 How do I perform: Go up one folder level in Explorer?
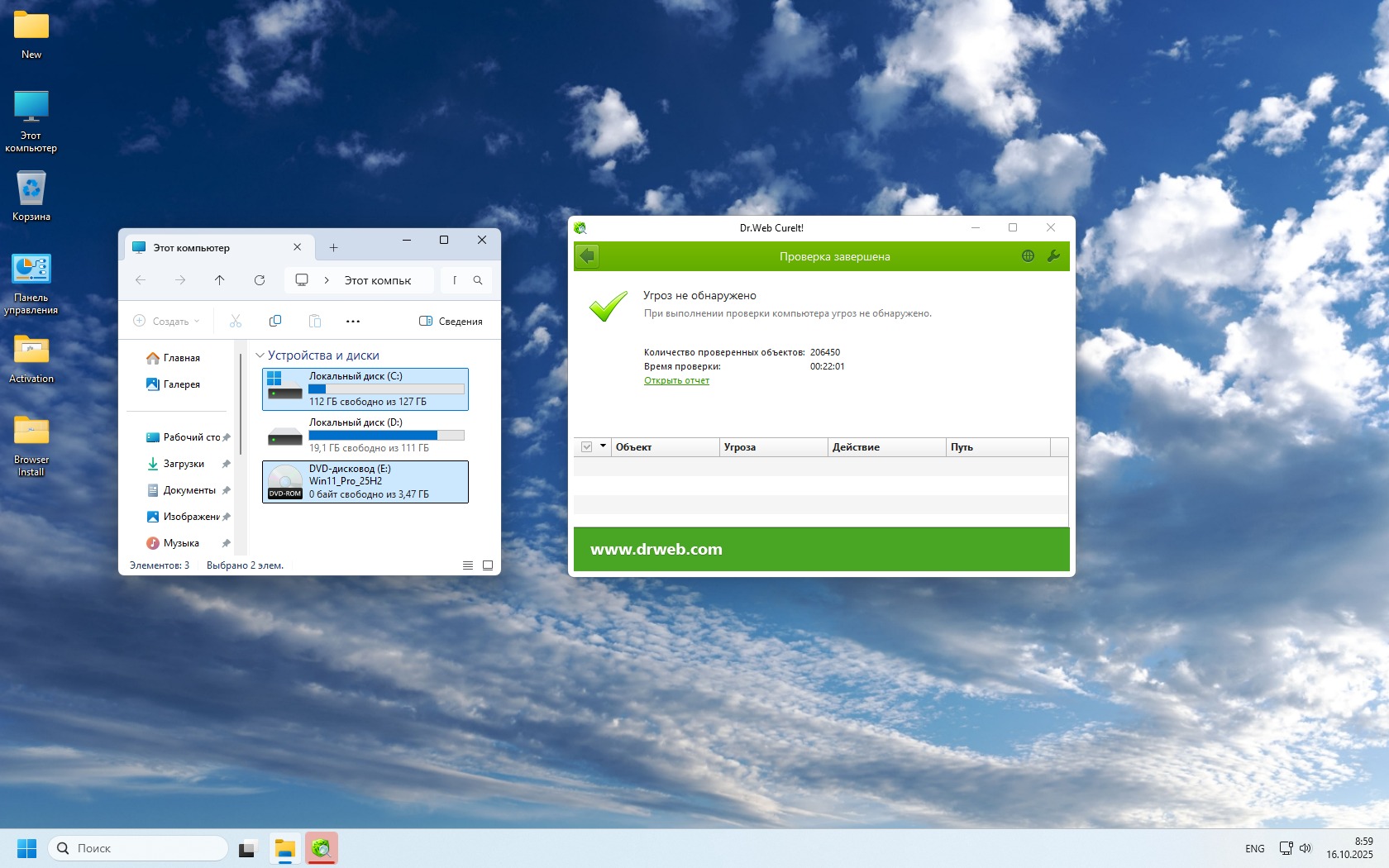coord(220,280)
